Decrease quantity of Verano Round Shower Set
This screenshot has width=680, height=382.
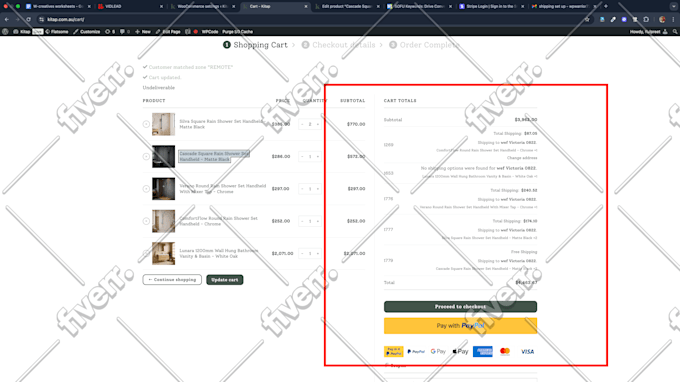click(302, 189)
